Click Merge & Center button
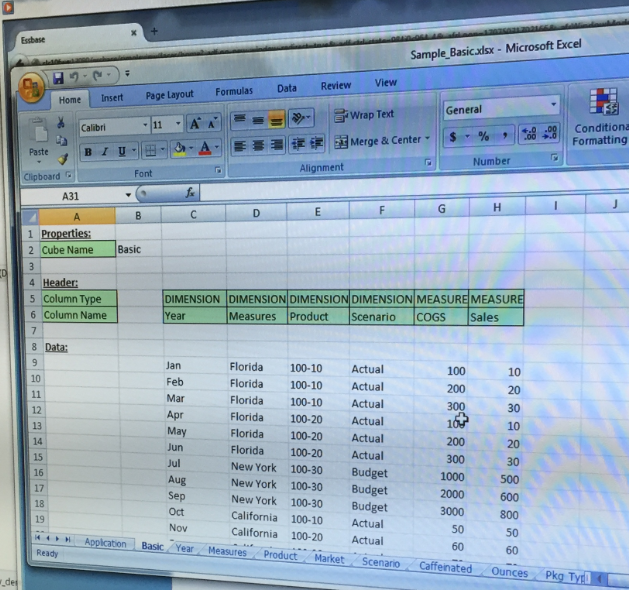The width and height of the screenshot is (629, 590). coord(377,141)
